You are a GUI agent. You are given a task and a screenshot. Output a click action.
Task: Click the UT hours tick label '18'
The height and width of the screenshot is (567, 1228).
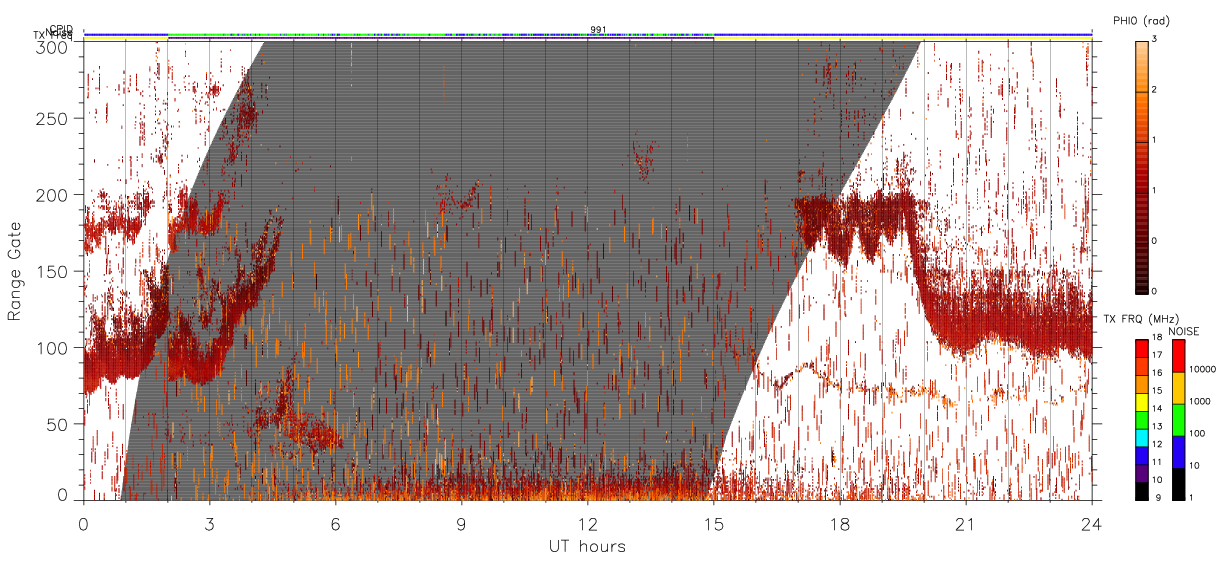840,523
